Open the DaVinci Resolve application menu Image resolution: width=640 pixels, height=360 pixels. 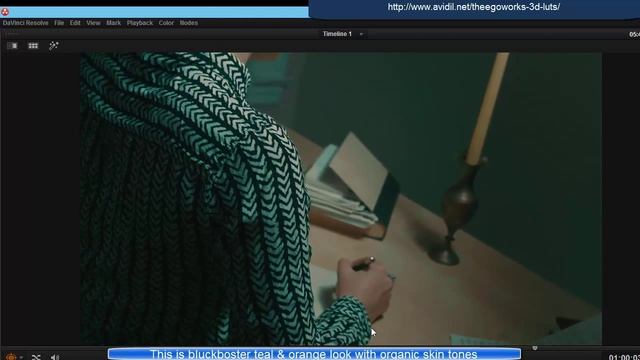tap(25, 23)
